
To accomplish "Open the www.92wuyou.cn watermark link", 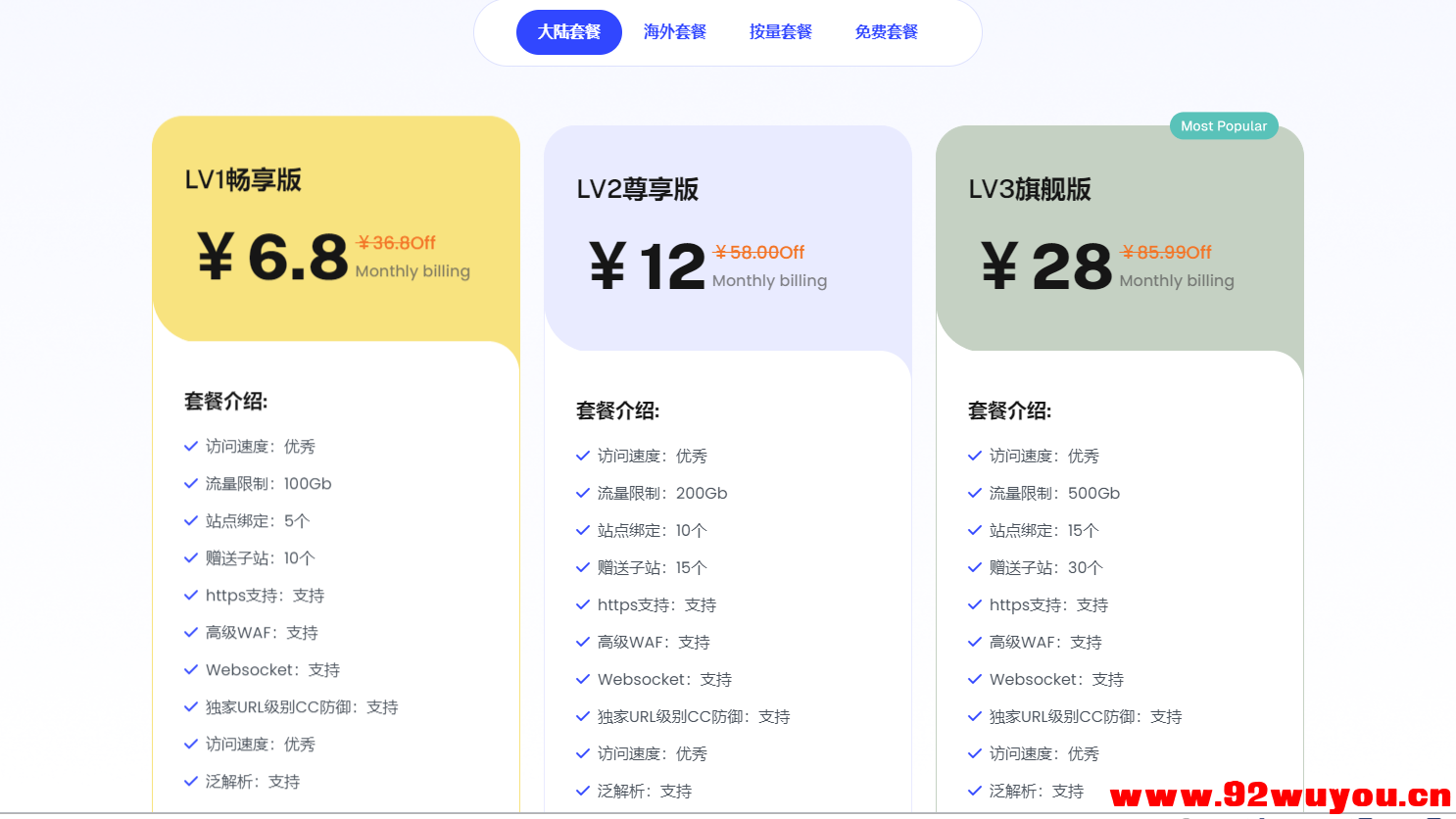I will 1280,796.
